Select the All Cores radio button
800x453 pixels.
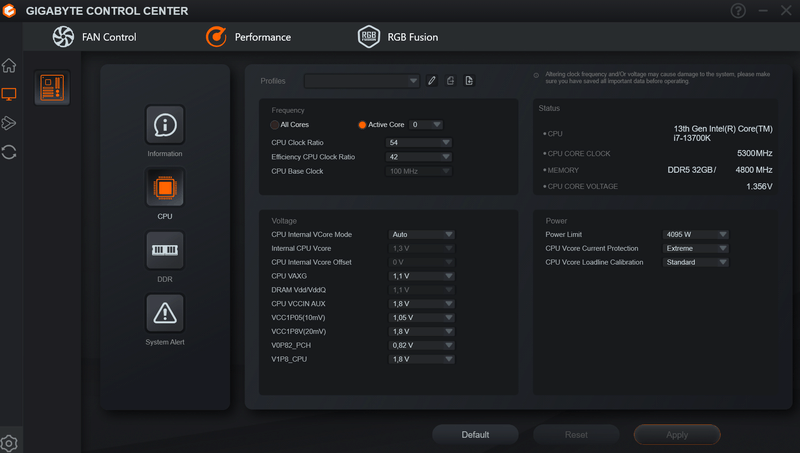pyautogui.click(x=274, y=124)
